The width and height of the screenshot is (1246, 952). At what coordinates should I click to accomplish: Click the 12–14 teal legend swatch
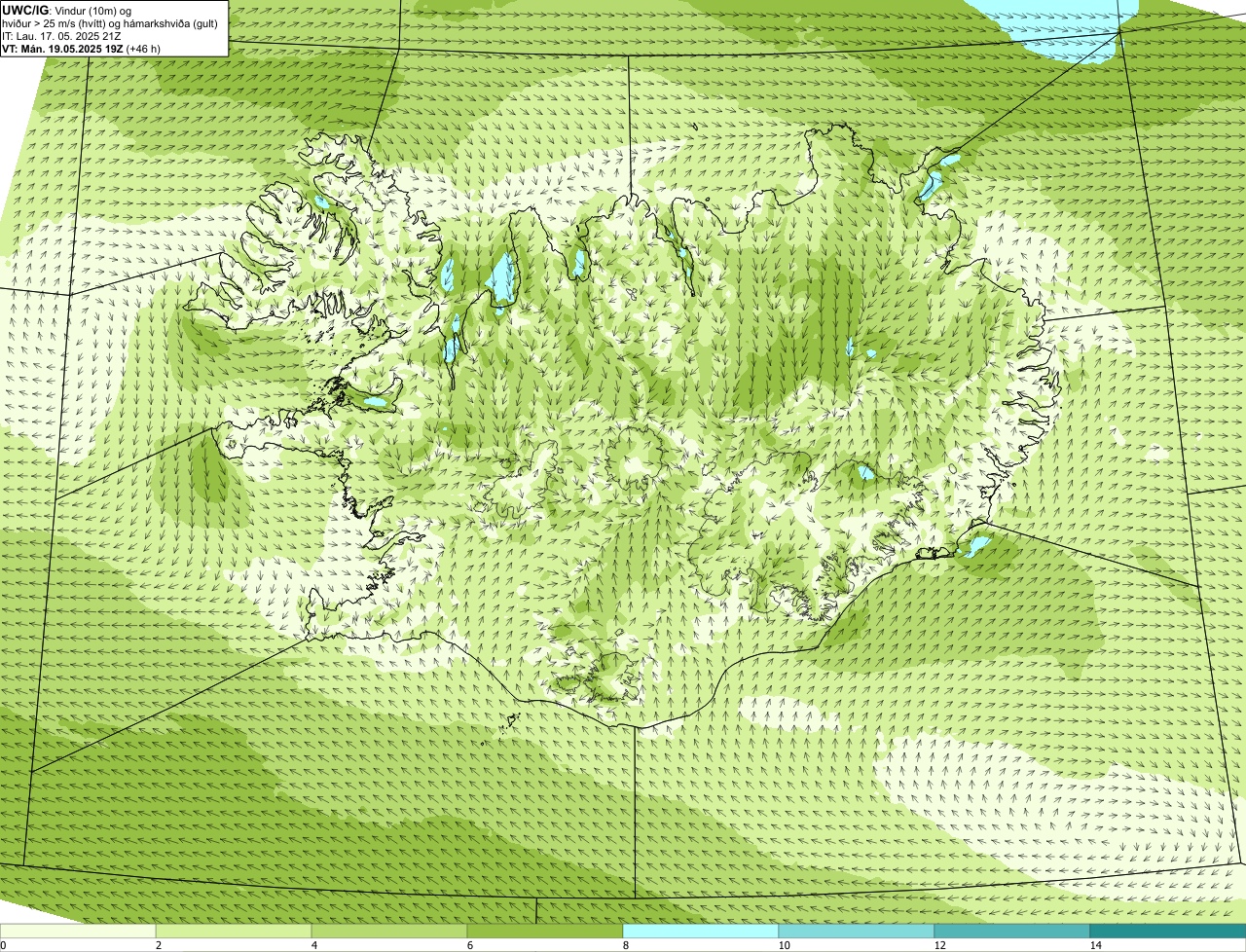point(1012,931)
